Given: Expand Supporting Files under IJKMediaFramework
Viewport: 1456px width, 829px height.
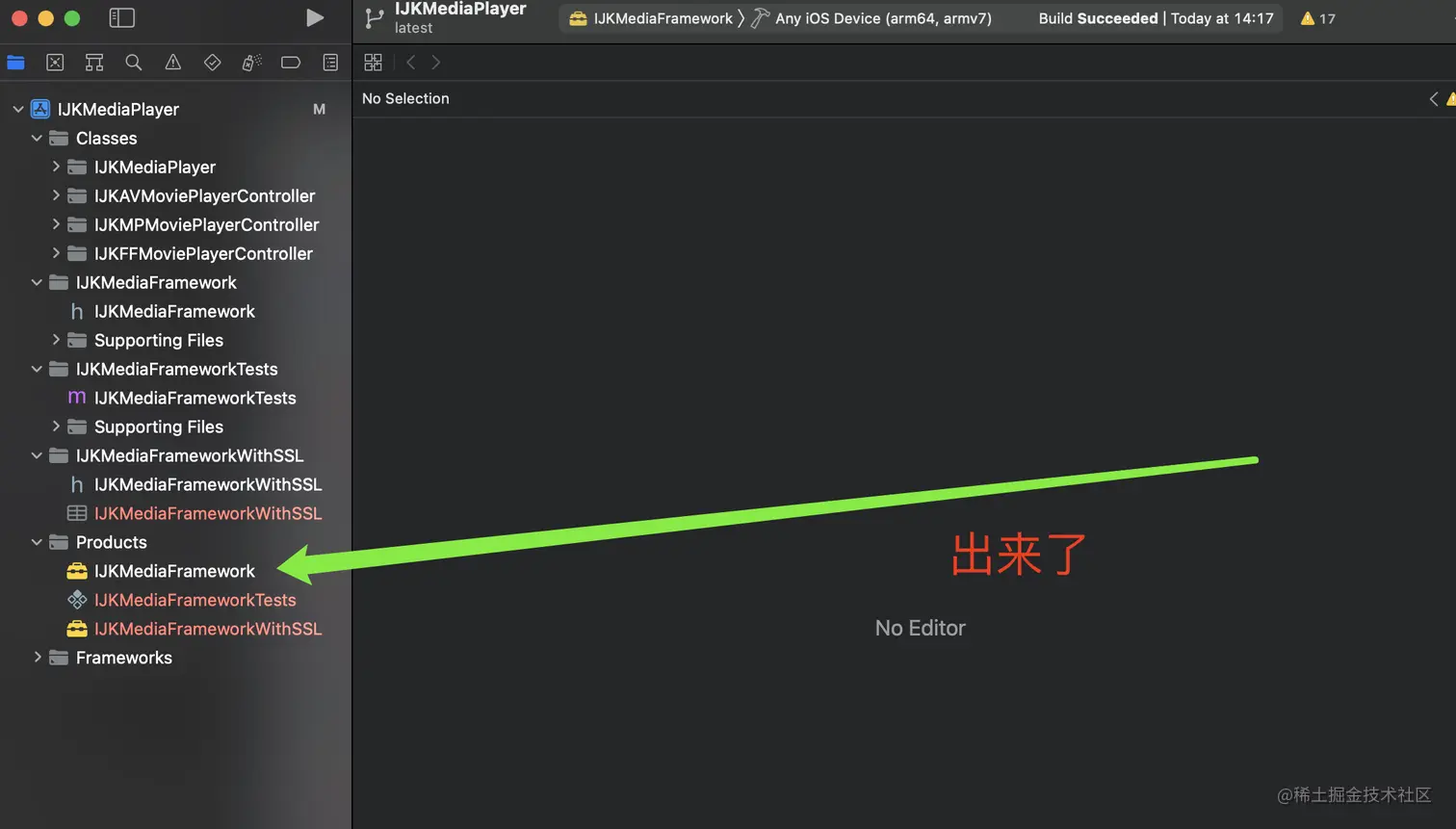Looking at the screenshot, I should click(55, 340).
